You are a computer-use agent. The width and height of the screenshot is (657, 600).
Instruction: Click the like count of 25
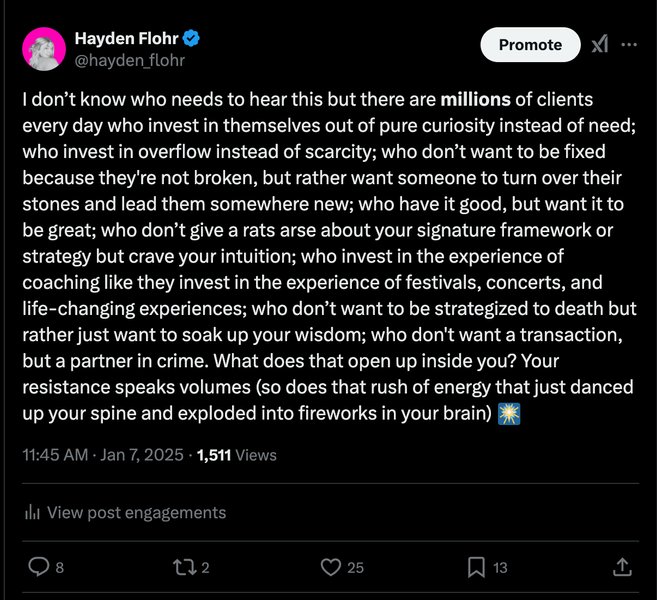point(355,567)
